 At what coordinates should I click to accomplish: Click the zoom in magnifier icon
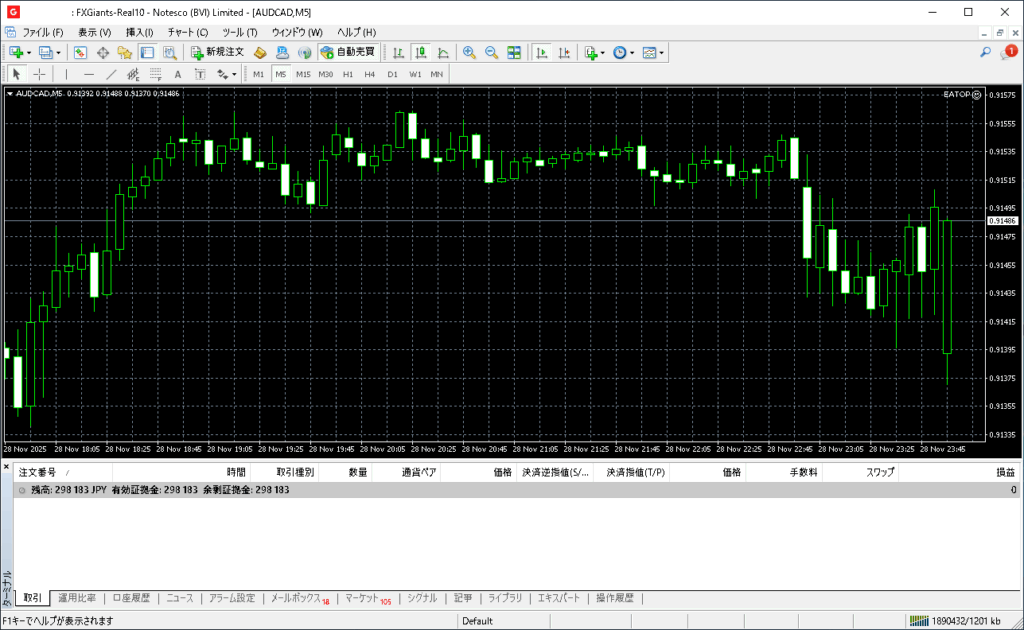pyautogui.click(x=469, y=52)
